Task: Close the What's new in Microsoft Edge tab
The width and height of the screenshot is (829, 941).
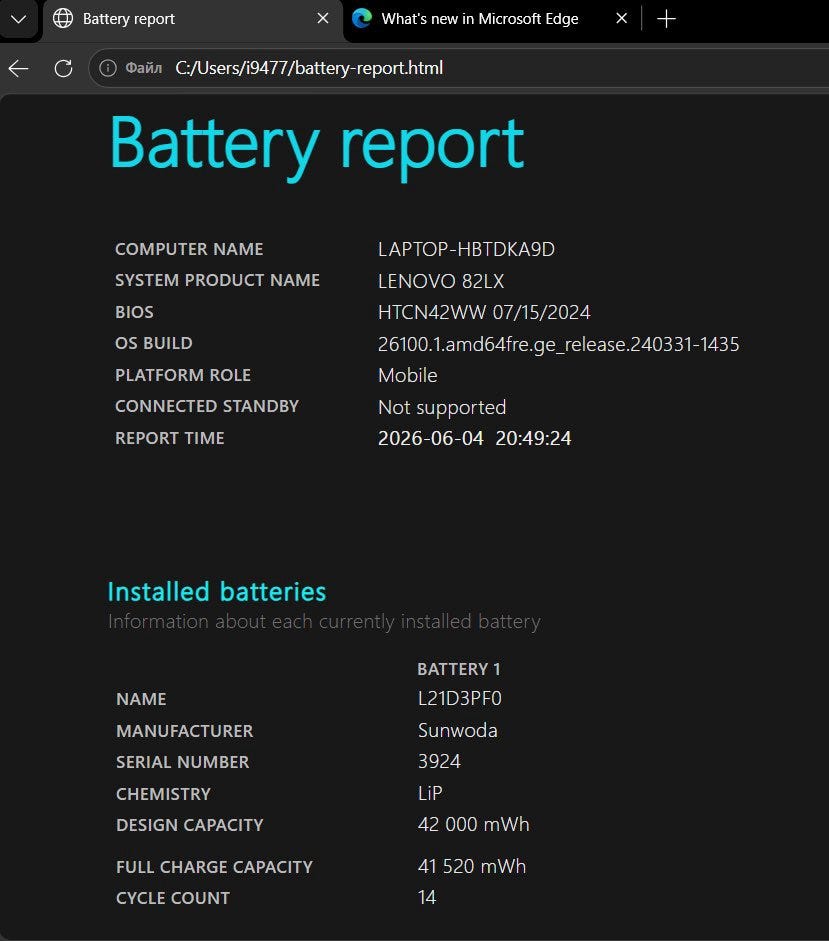Action: coord(622,19)
